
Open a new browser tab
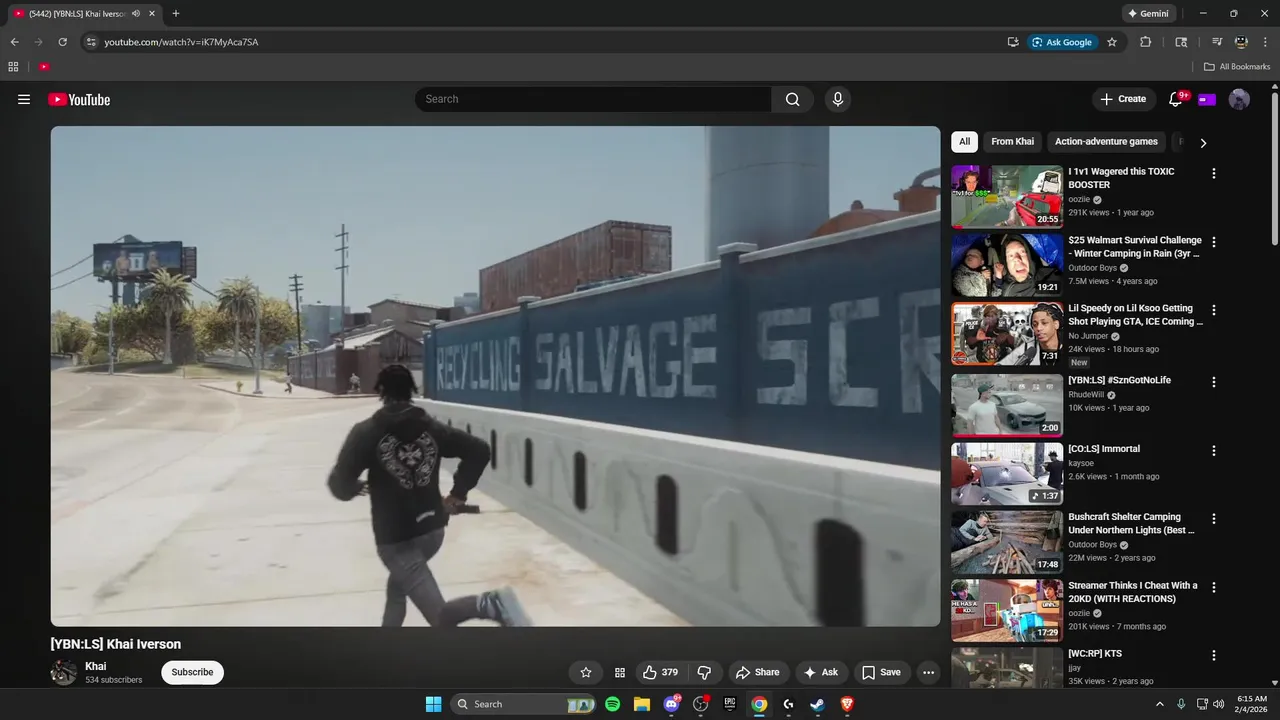(x=176, y=13)
